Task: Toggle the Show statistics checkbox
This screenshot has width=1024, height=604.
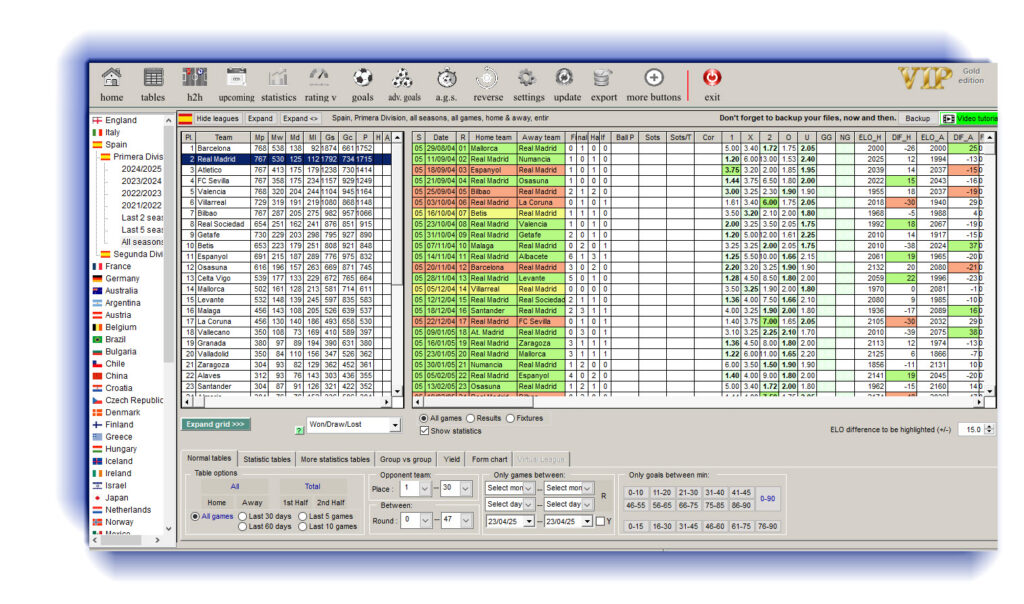Action: (424, 431)
